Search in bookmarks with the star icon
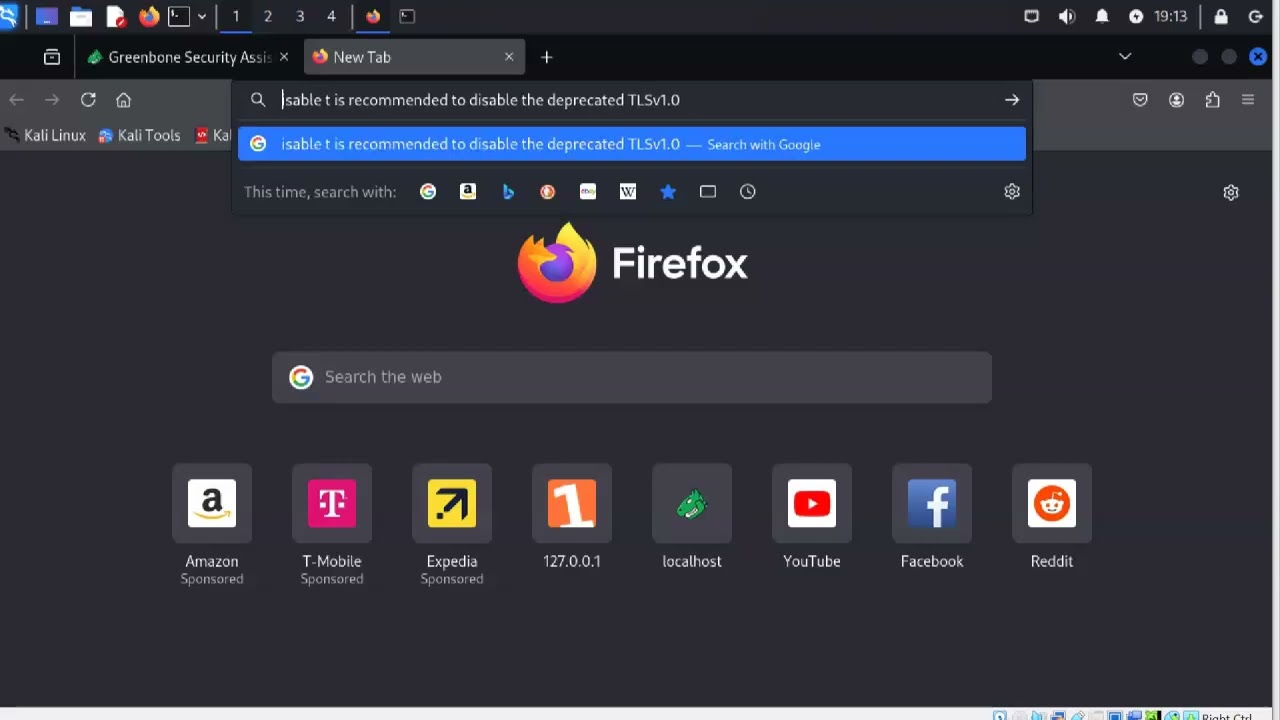The width and height of the screenshot is (1280, 720). [x=668, y=192]
